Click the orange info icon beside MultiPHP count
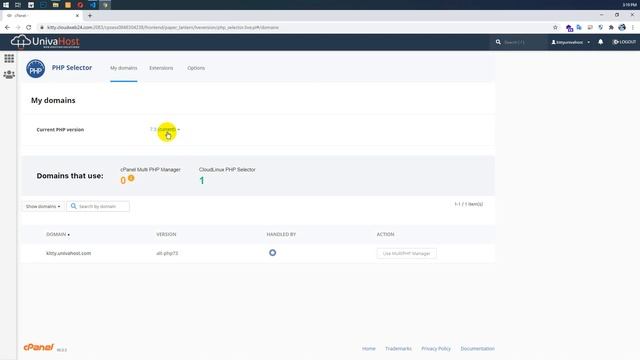The height and width of the screenshot is (360, 640). click(x=131, y=178)
